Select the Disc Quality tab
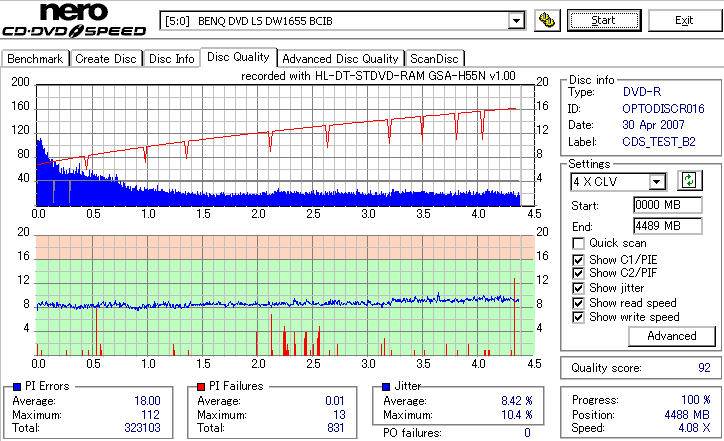 click(x=238, y=57)
